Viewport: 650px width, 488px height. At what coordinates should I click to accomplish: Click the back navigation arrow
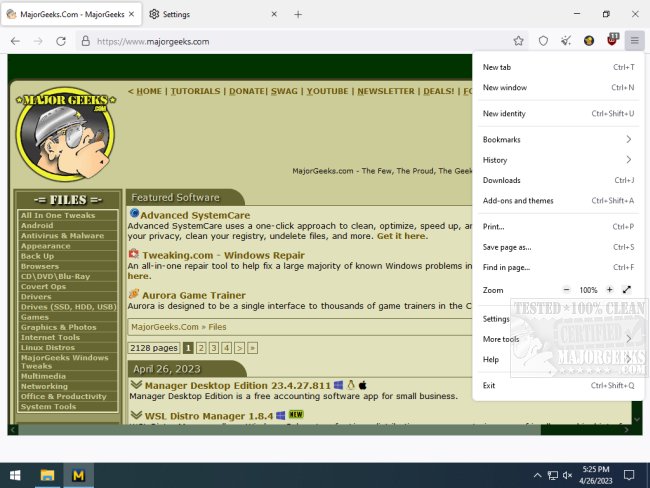click(x=15, y=41)
